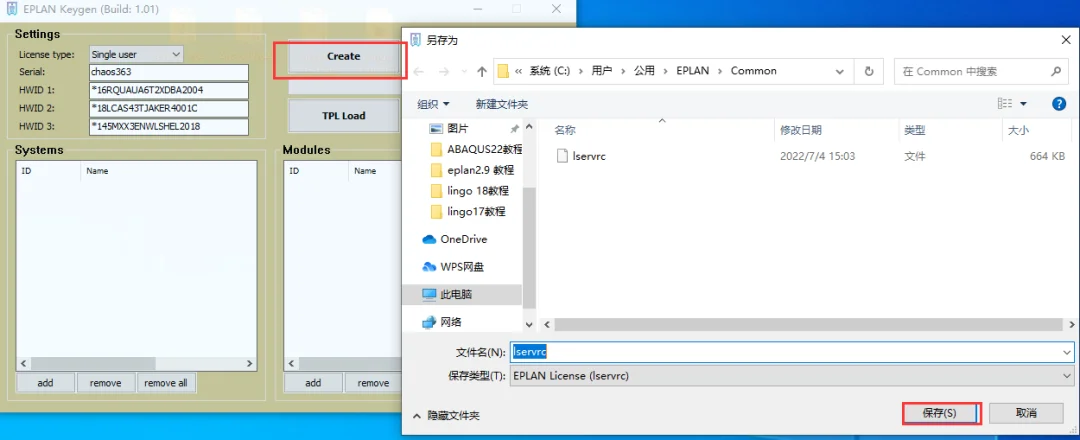Select 图片 in navigation pane
This screenshot has height=440, width=1080.
point(457,129)
